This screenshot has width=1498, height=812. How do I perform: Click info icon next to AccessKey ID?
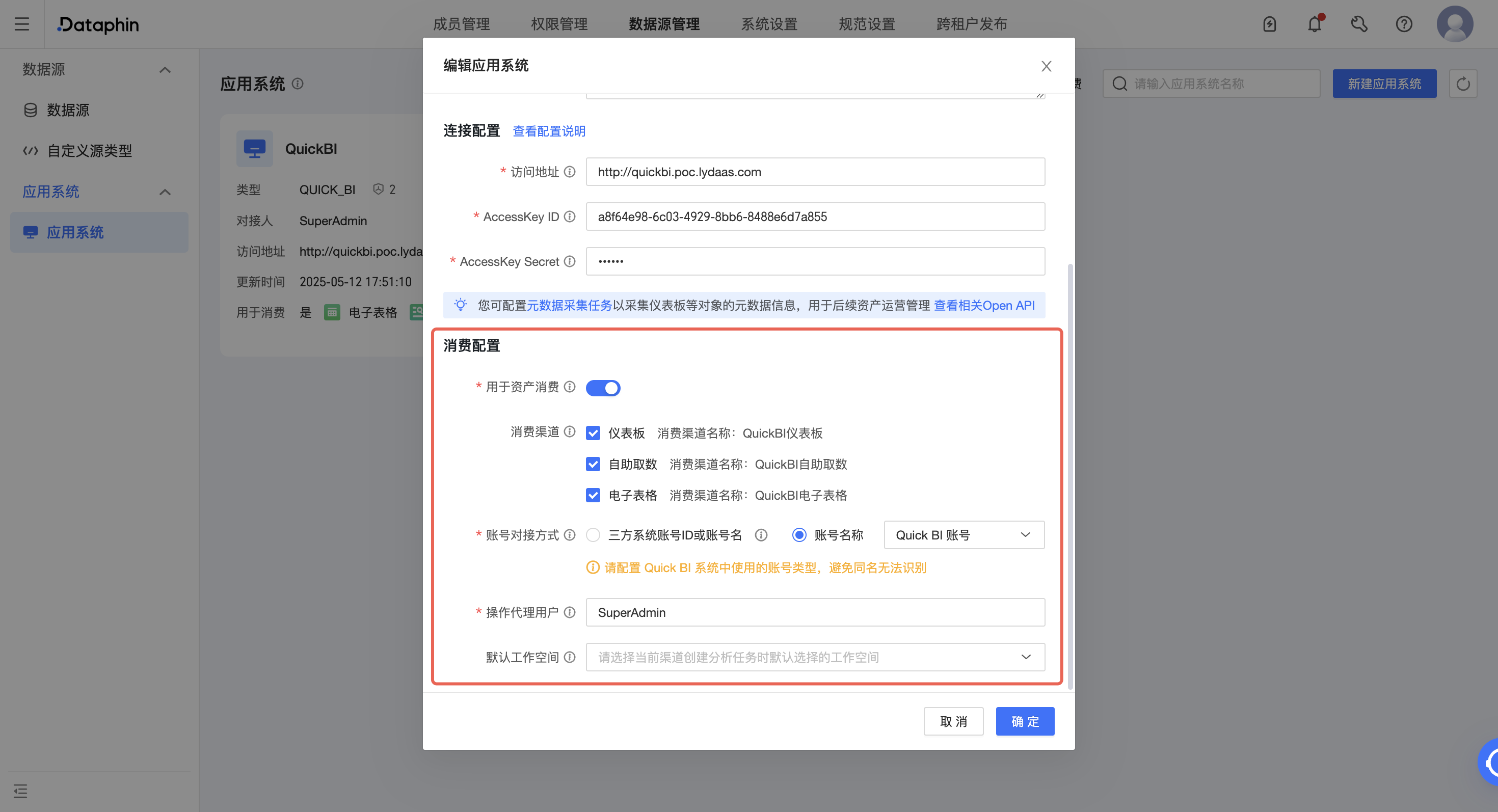570,217
